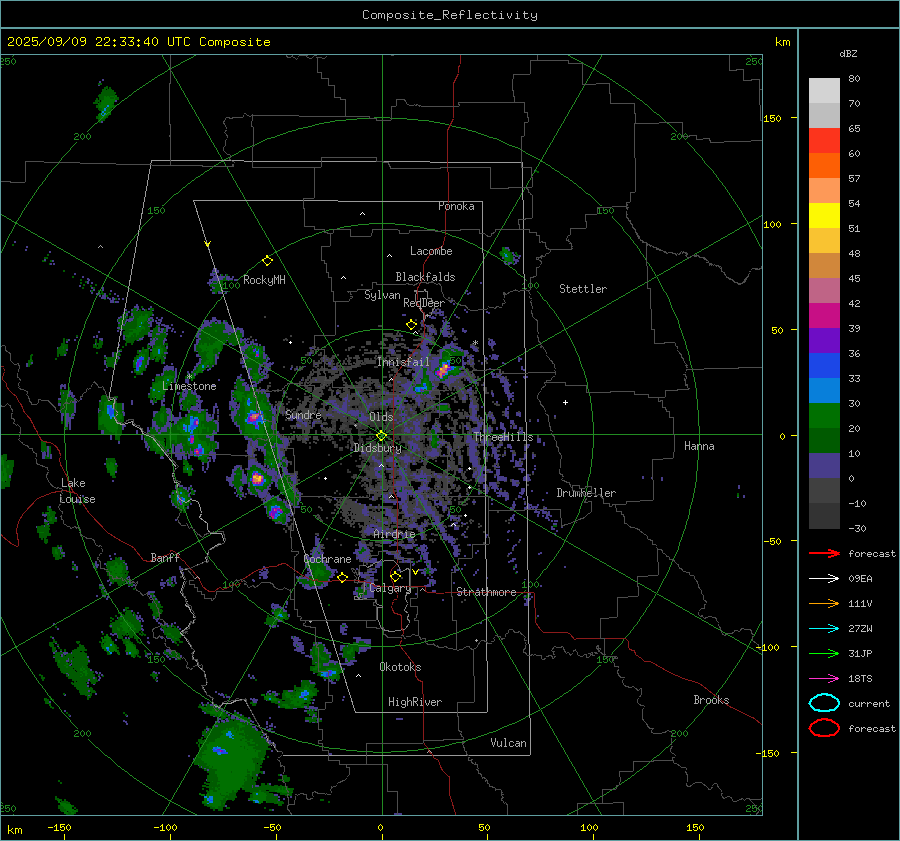
Task: Click the cyan 'current' ellipse symbol
Action: pyautogui.click(x=824, y=703)
